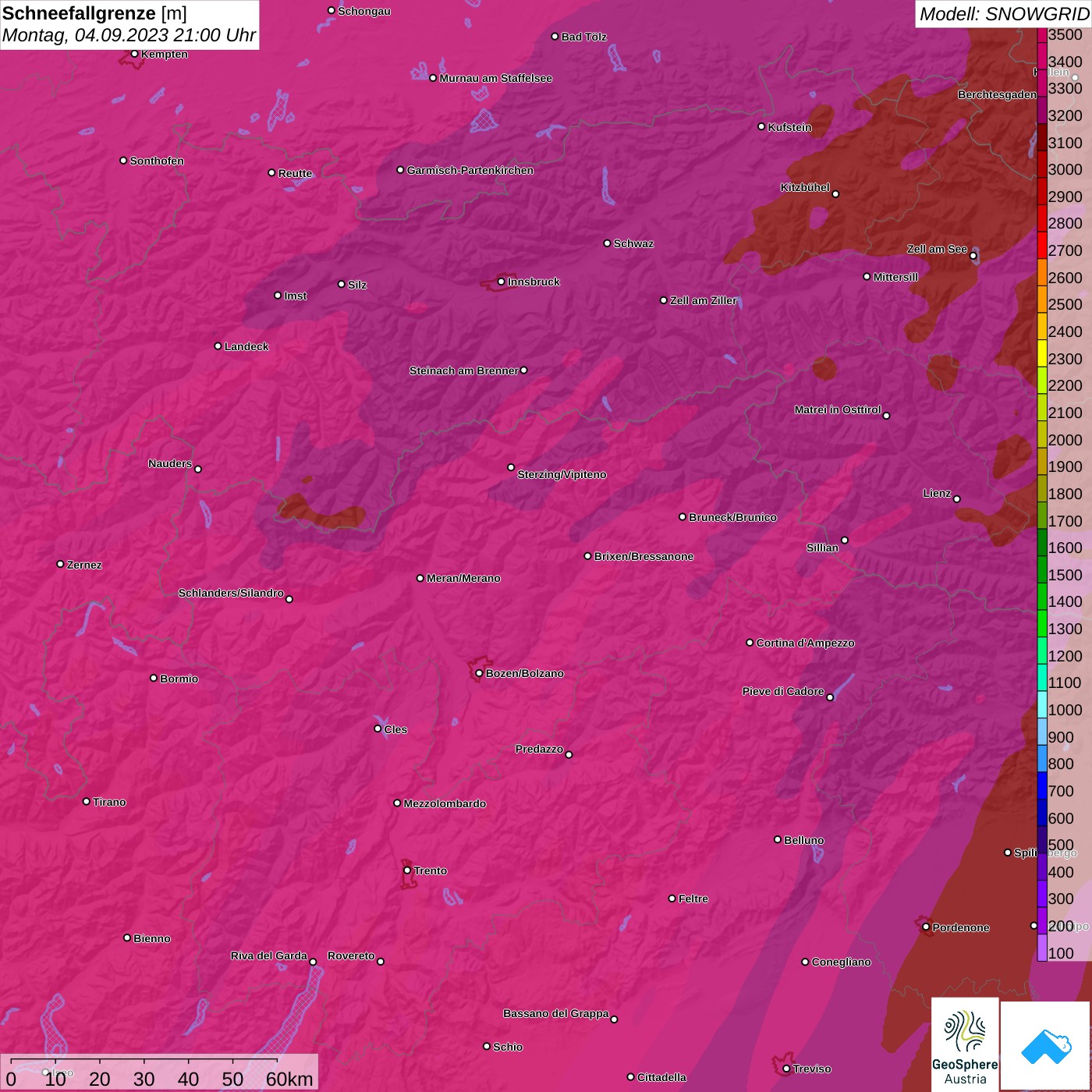Viewport: 1092px width, 1092px height.
Task: Click the GeoSphere Austria logo
Action: pyautogui.click(x=965, y=1044)
